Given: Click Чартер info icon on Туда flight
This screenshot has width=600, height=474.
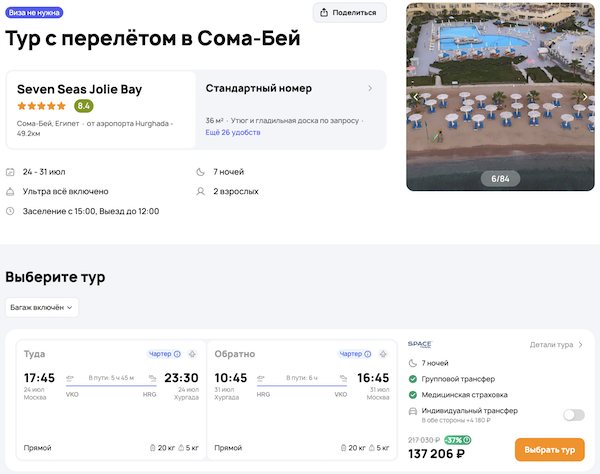Looking at the screenshot, I should coord(177,354).
